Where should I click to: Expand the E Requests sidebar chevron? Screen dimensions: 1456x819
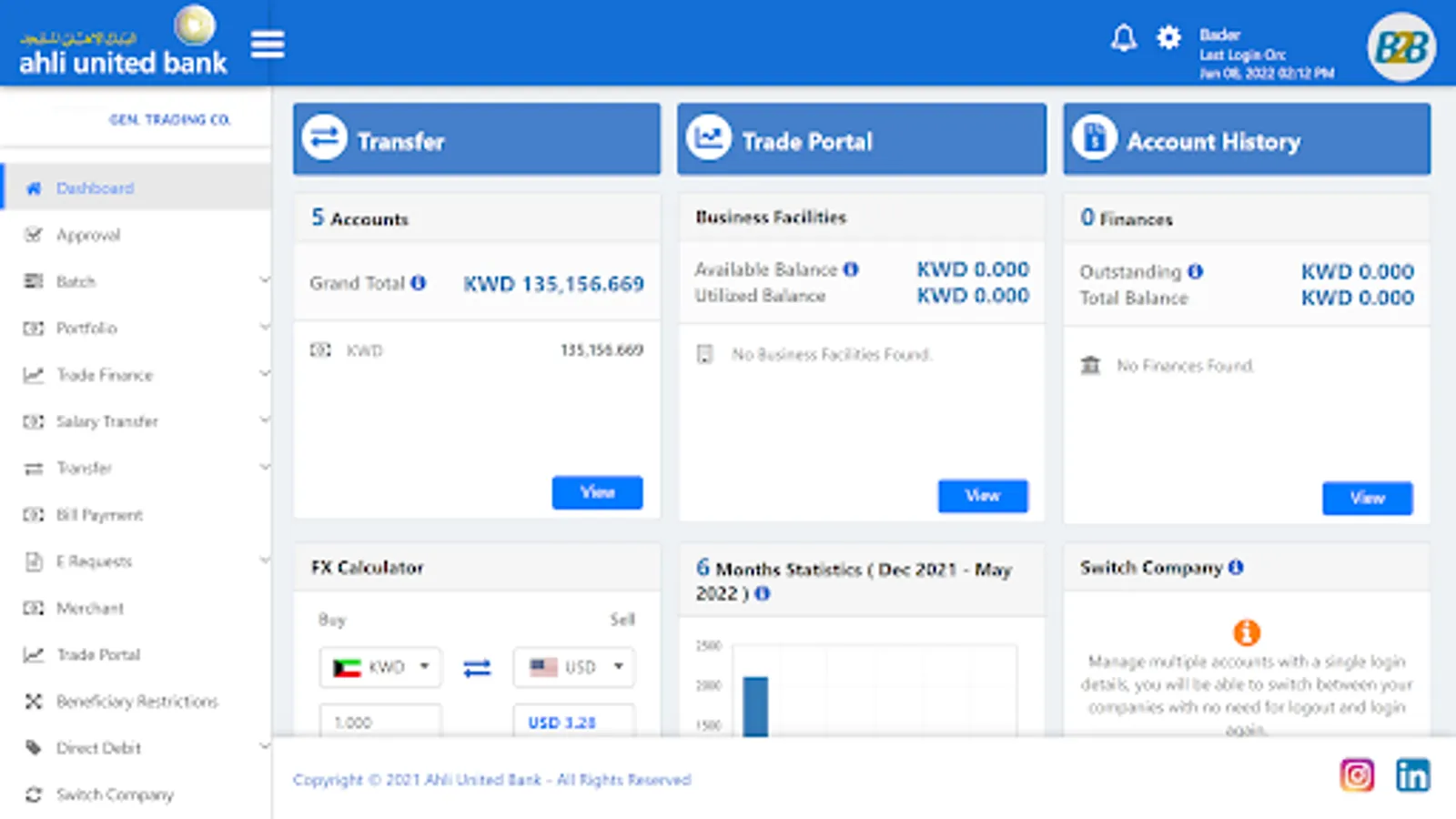pyautogui.click(x=264, y=560)
